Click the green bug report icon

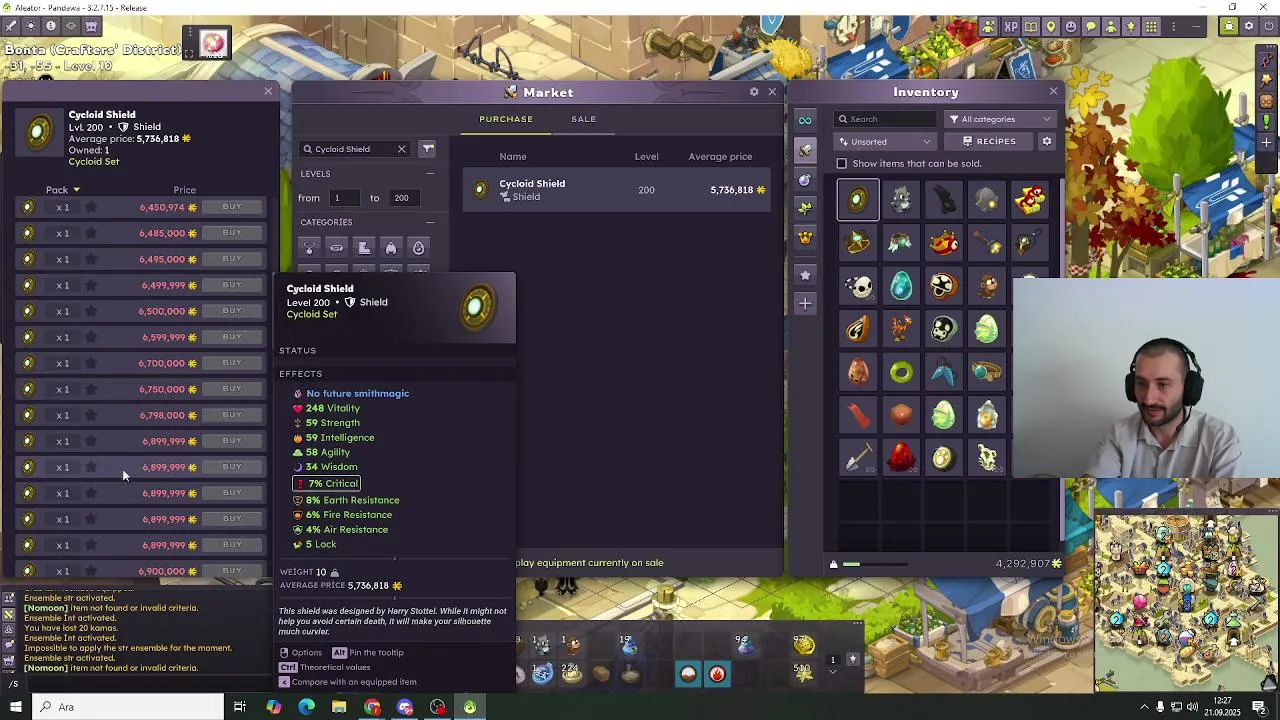[1229, 27]
